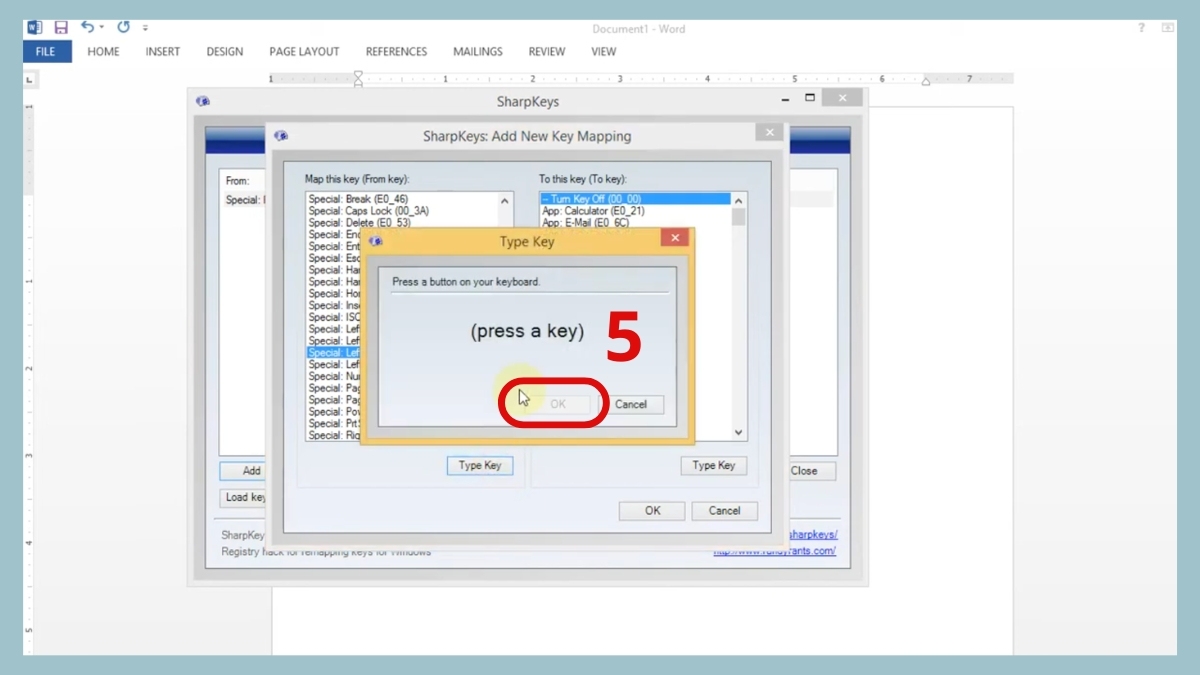The height and width of the screenshot is (675, 1200).
Task: Switch to the REVIEW tab
Action: coord(547,52)
